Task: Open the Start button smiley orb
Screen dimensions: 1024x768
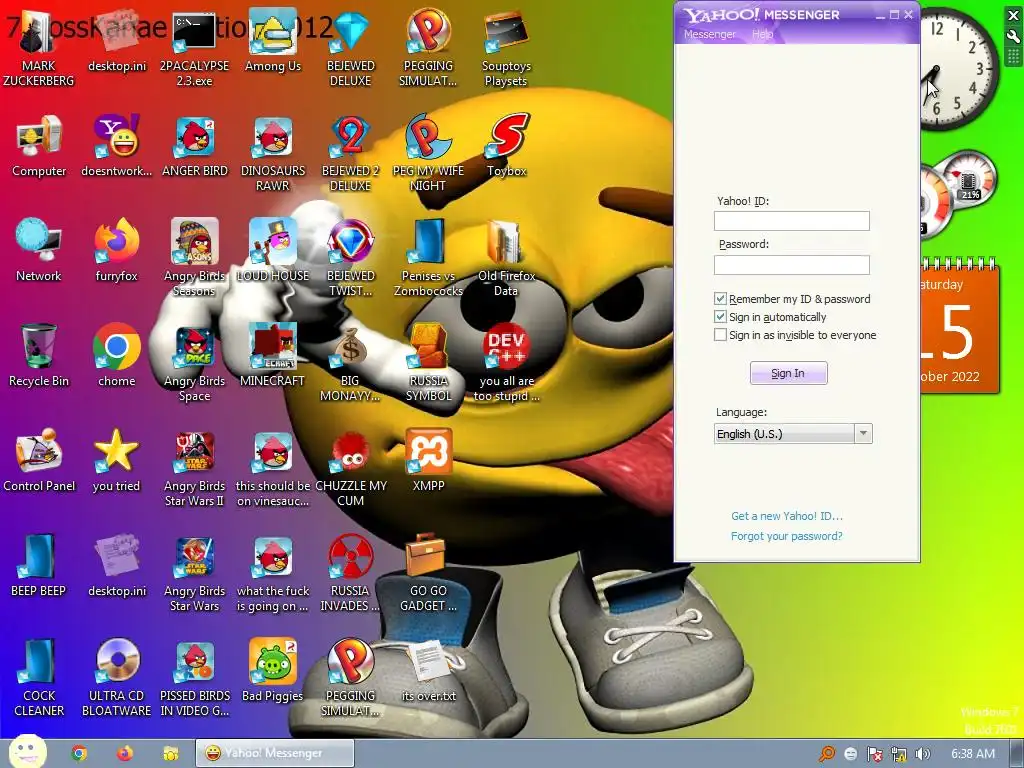Action: coord(28,751)
